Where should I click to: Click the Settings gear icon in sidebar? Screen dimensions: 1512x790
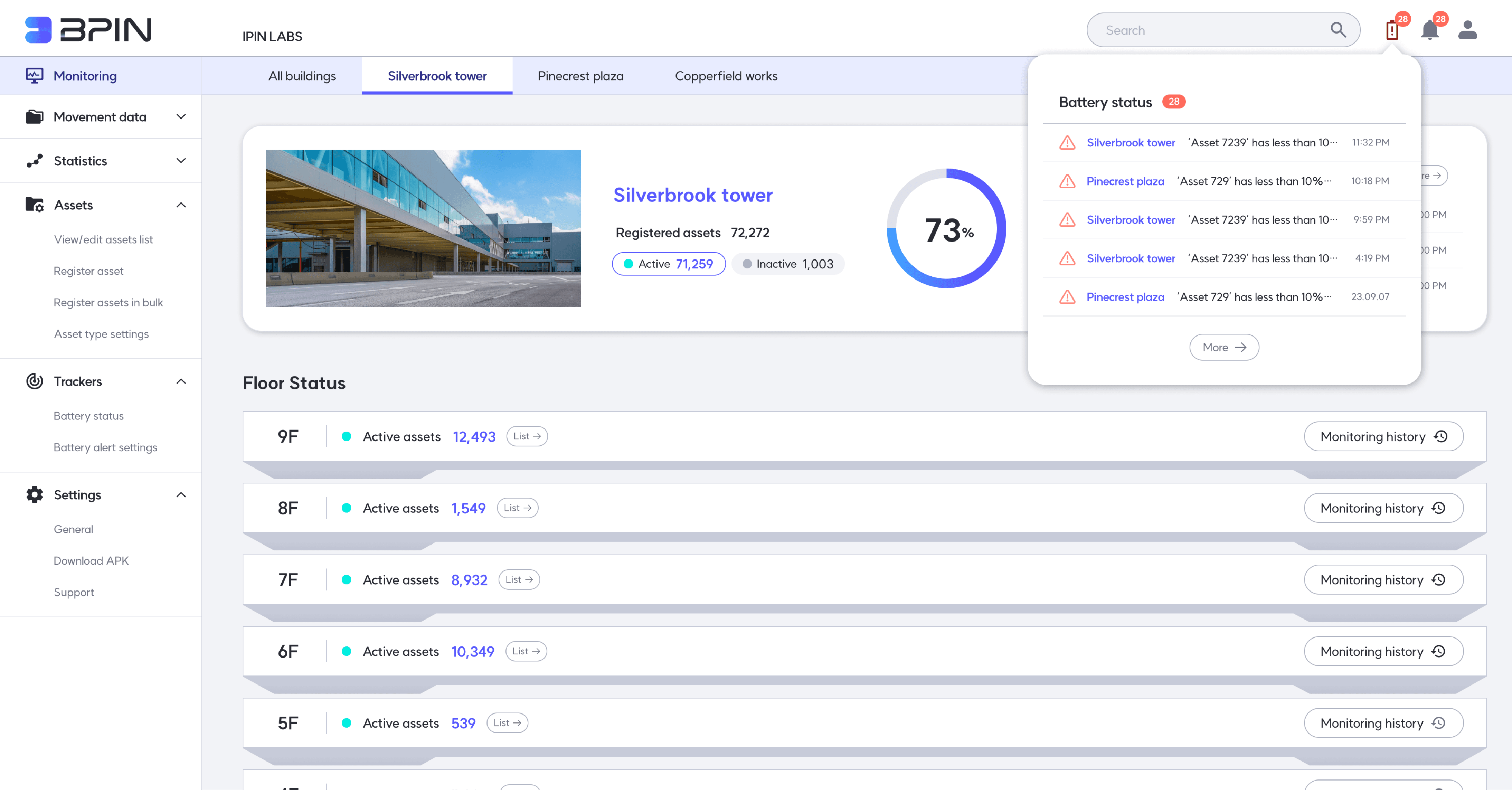(35, 495)
